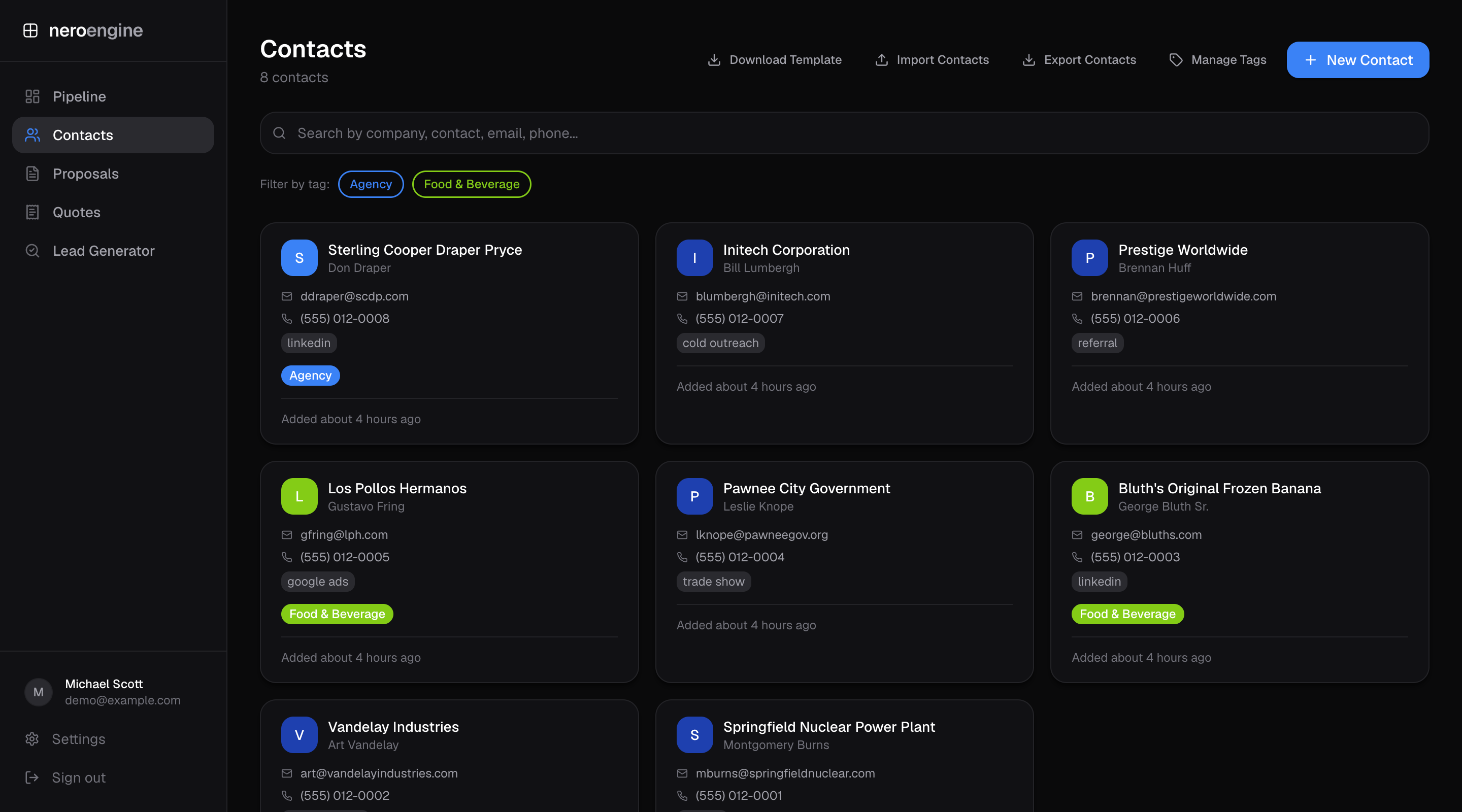Click the neroengine logo icon

pos(30,30)
